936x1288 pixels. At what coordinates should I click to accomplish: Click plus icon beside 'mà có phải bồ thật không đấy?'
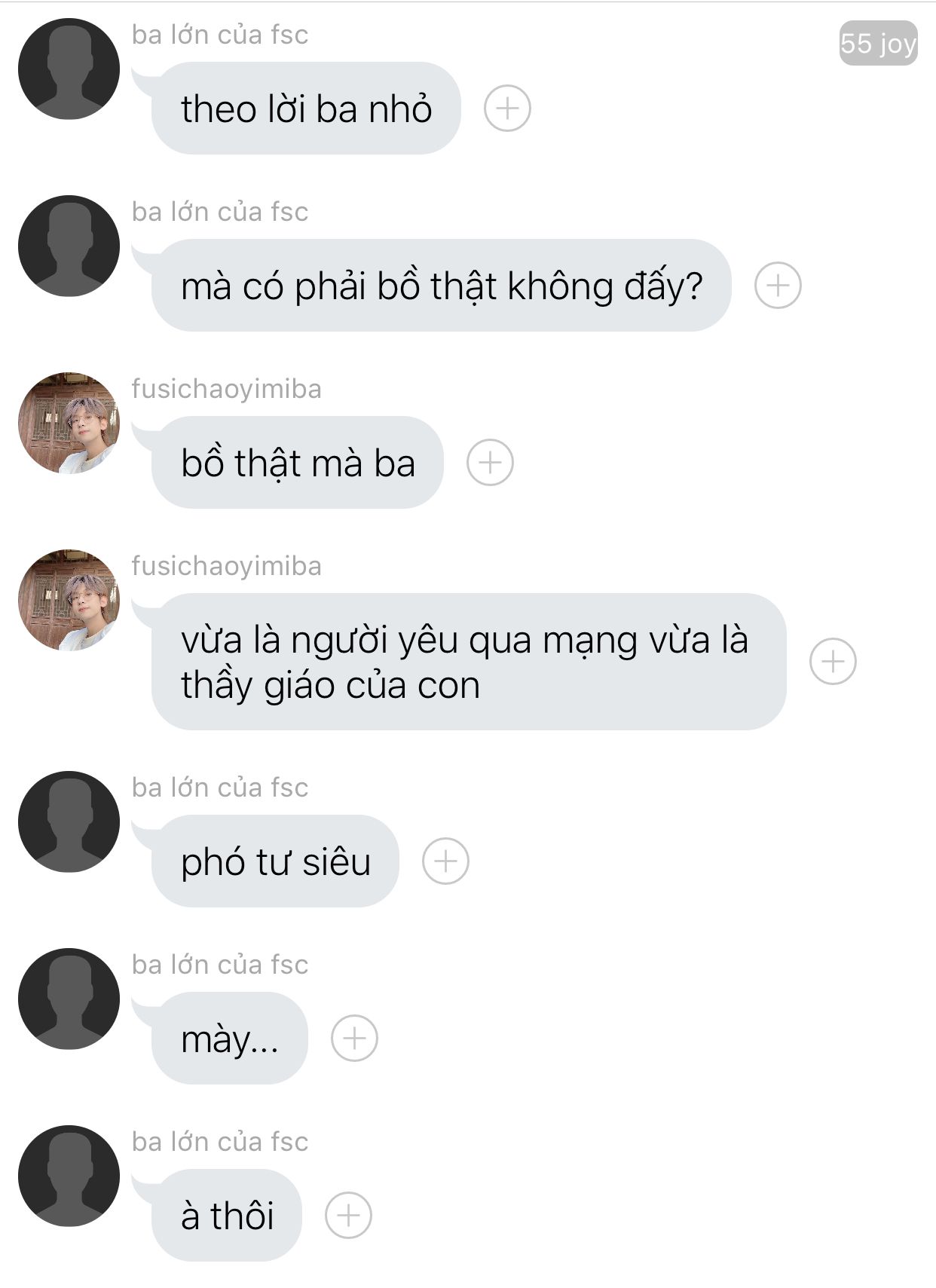pyautogui.click(x=778, y=285)
